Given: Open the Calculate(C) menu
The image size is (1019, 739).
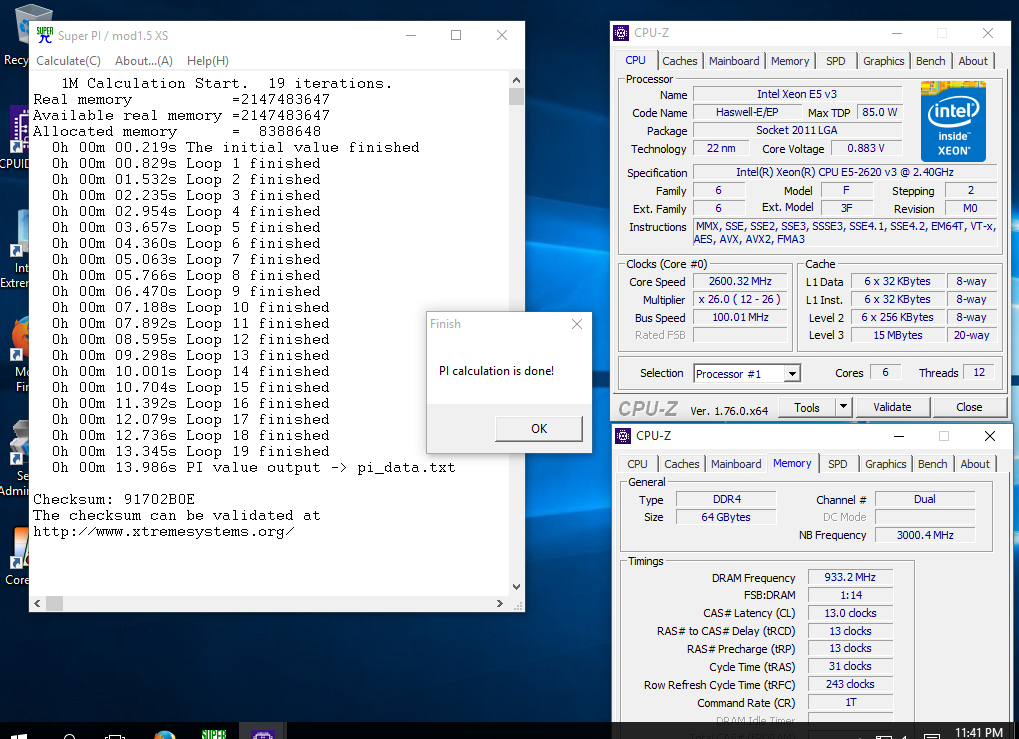Looking at the screenshot, I should tap(68, 60).
